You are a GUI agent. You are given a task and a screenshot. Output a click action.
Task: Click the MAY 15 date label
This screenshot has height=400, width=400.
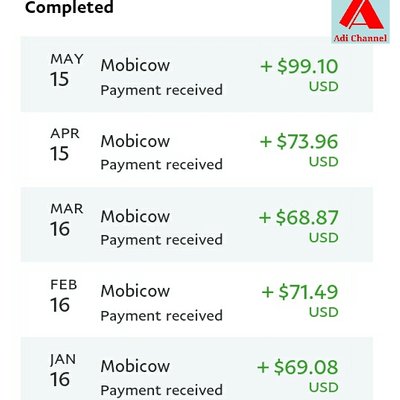click(x=66, y=70)
